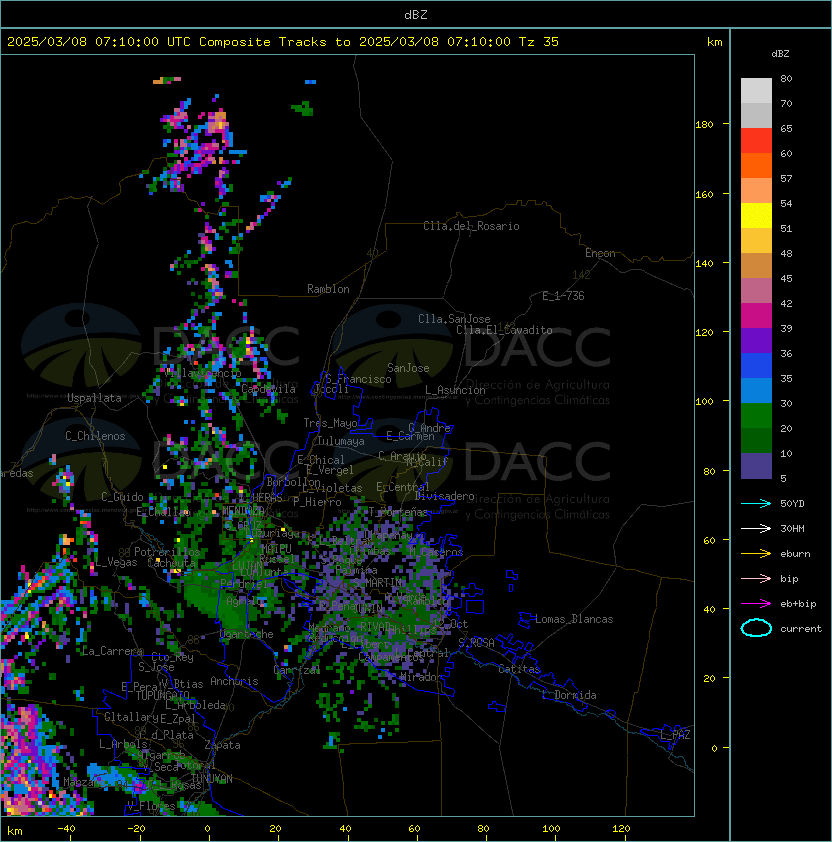This screenshot has width=832, height=842.
Task: Select the lightest gray swatch at scale top
Action: tap(756, 91)
